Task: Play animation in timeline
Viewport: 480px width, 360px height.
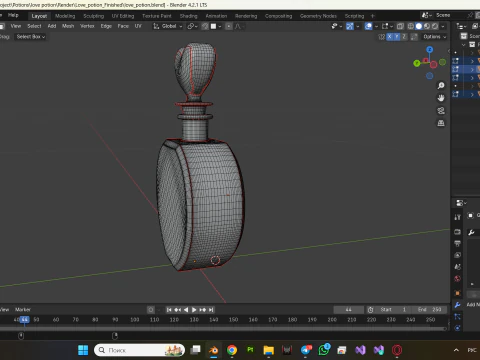Action: click(194, 310)
